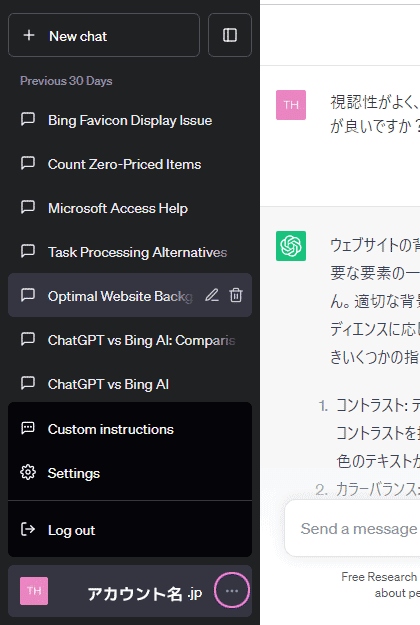Click the Previous 30 Days heading
The image size is (420, 625).
[x=66, y=81]
